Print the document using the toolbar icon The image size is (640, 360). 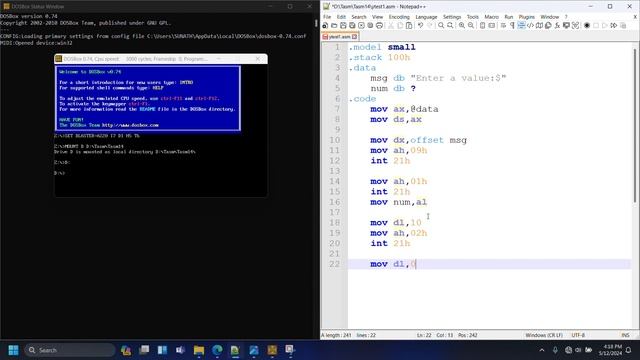coord(379,25)
